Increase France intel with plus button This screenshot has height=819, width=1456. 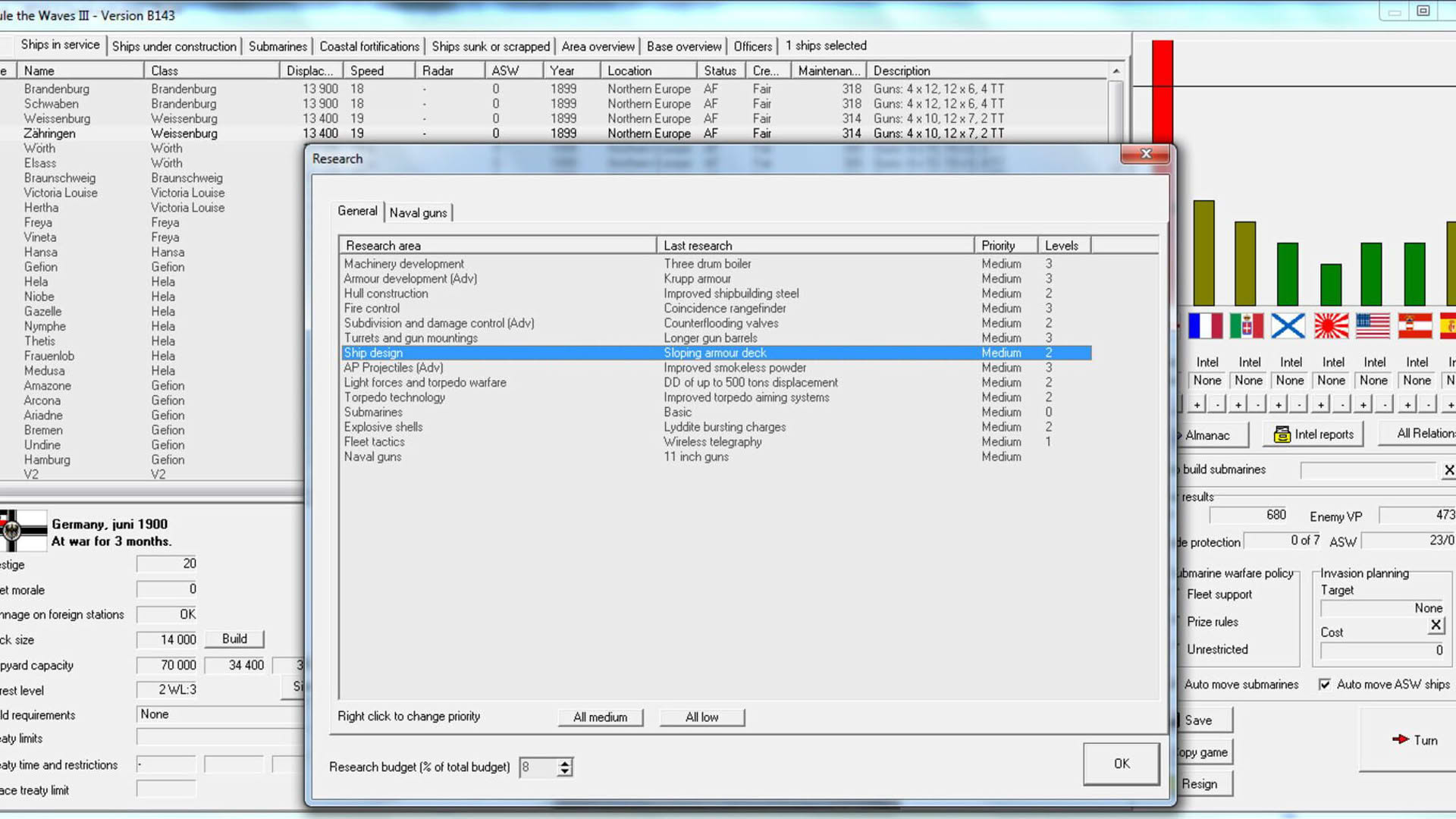[1197, 405]
